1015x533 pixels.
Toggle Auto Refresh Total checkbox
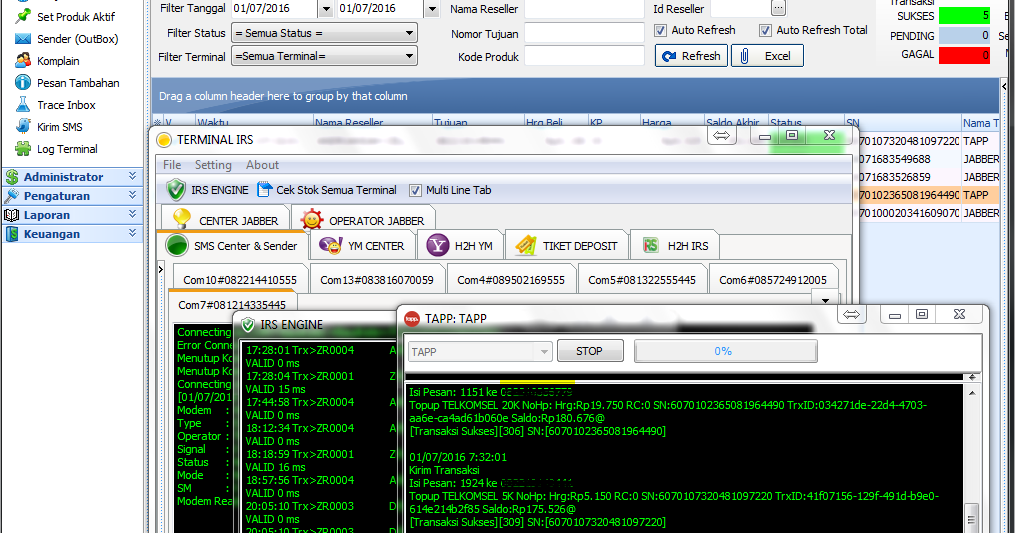point(765,30)
